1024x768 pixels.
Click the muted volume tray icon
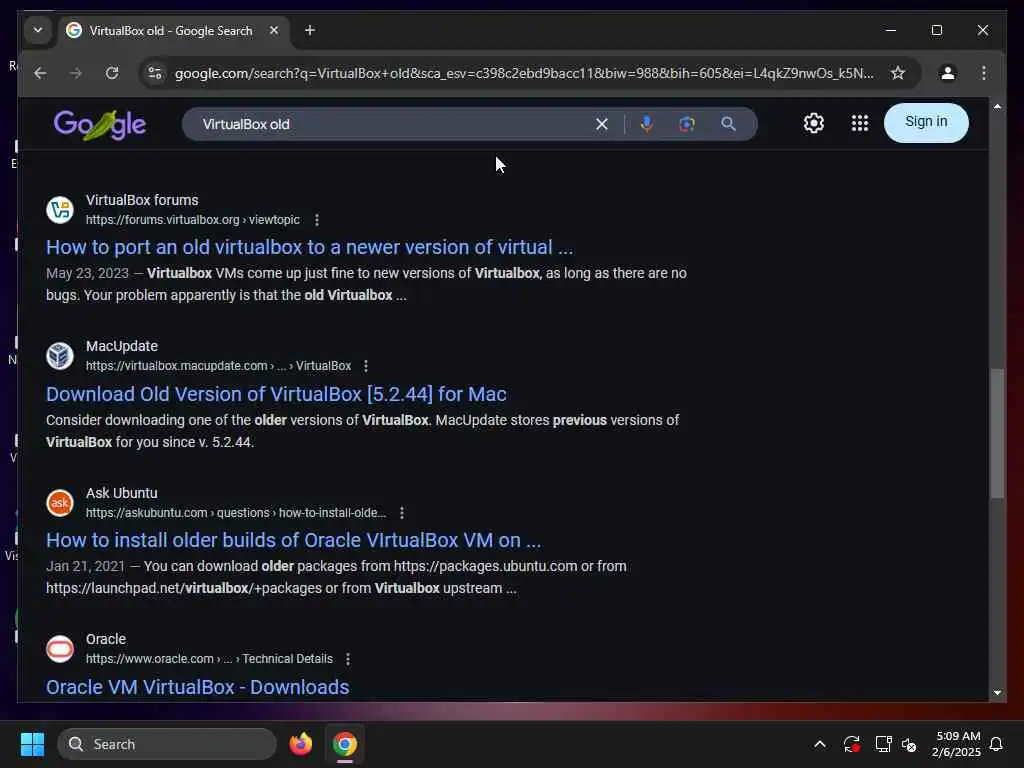[908, 744]
